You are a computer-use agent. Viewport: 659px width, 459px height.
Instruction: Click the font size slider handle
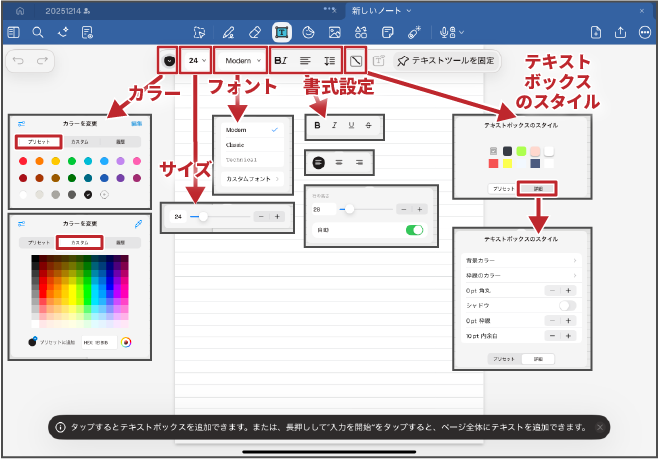click(x=203, y=216)
